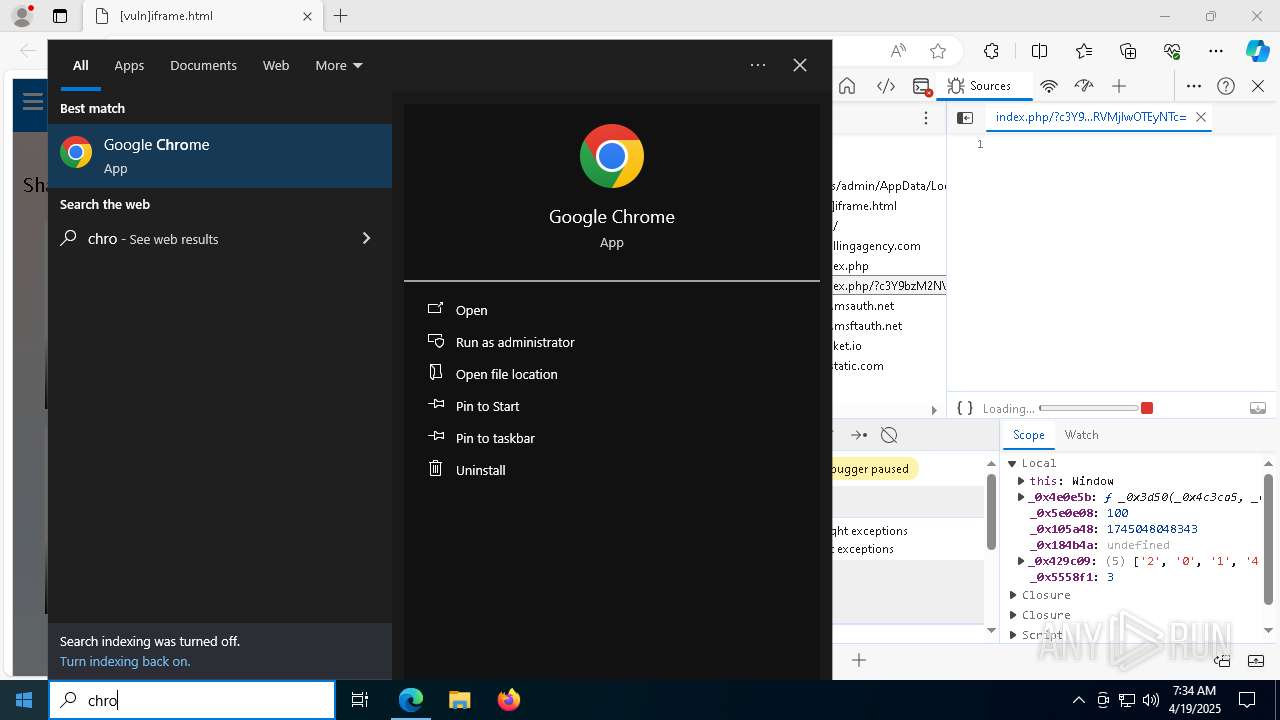Collapse the Local scope section

[x=1012, y=463]
